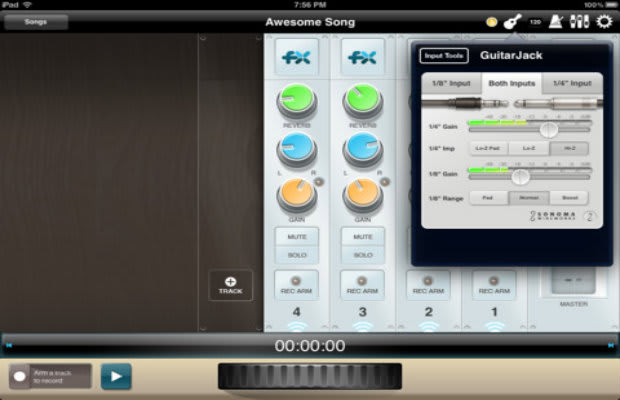This screenshot has width=620, height=400.
Task: Tap the small round button beside track 3 gain
Action: point(385,181)
